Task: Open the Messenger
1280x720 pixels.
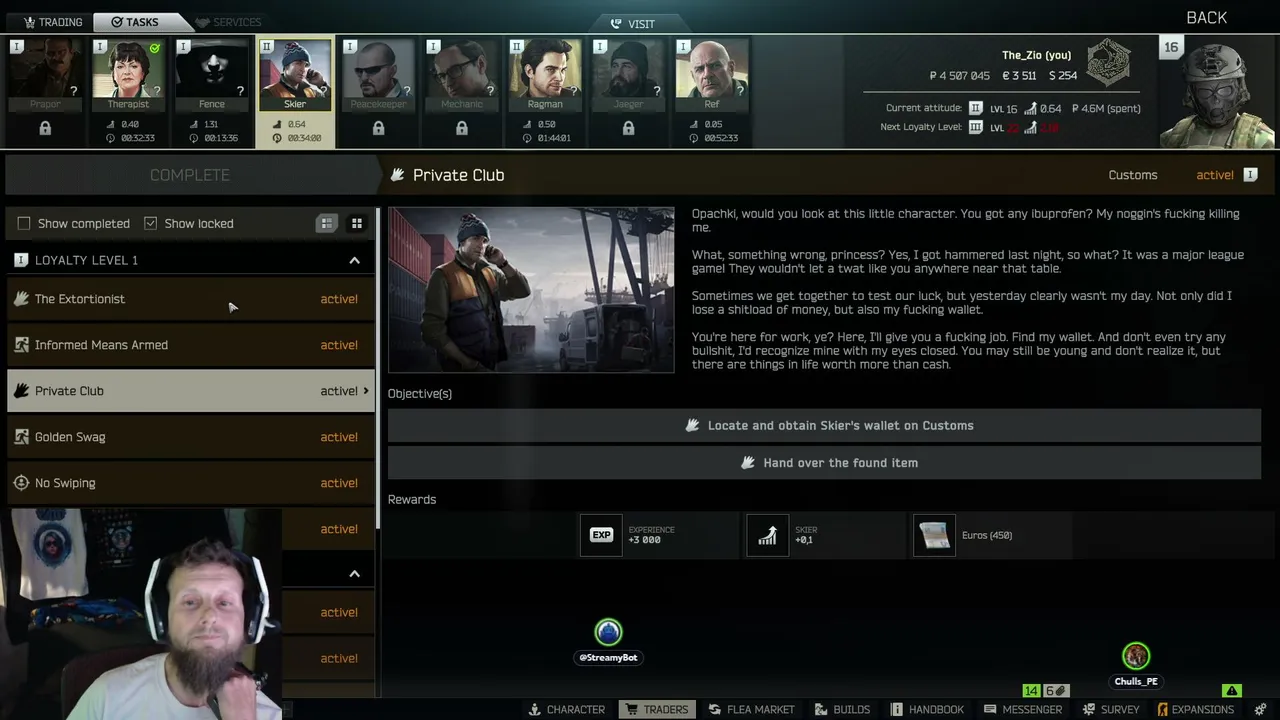Action: 1022,709
